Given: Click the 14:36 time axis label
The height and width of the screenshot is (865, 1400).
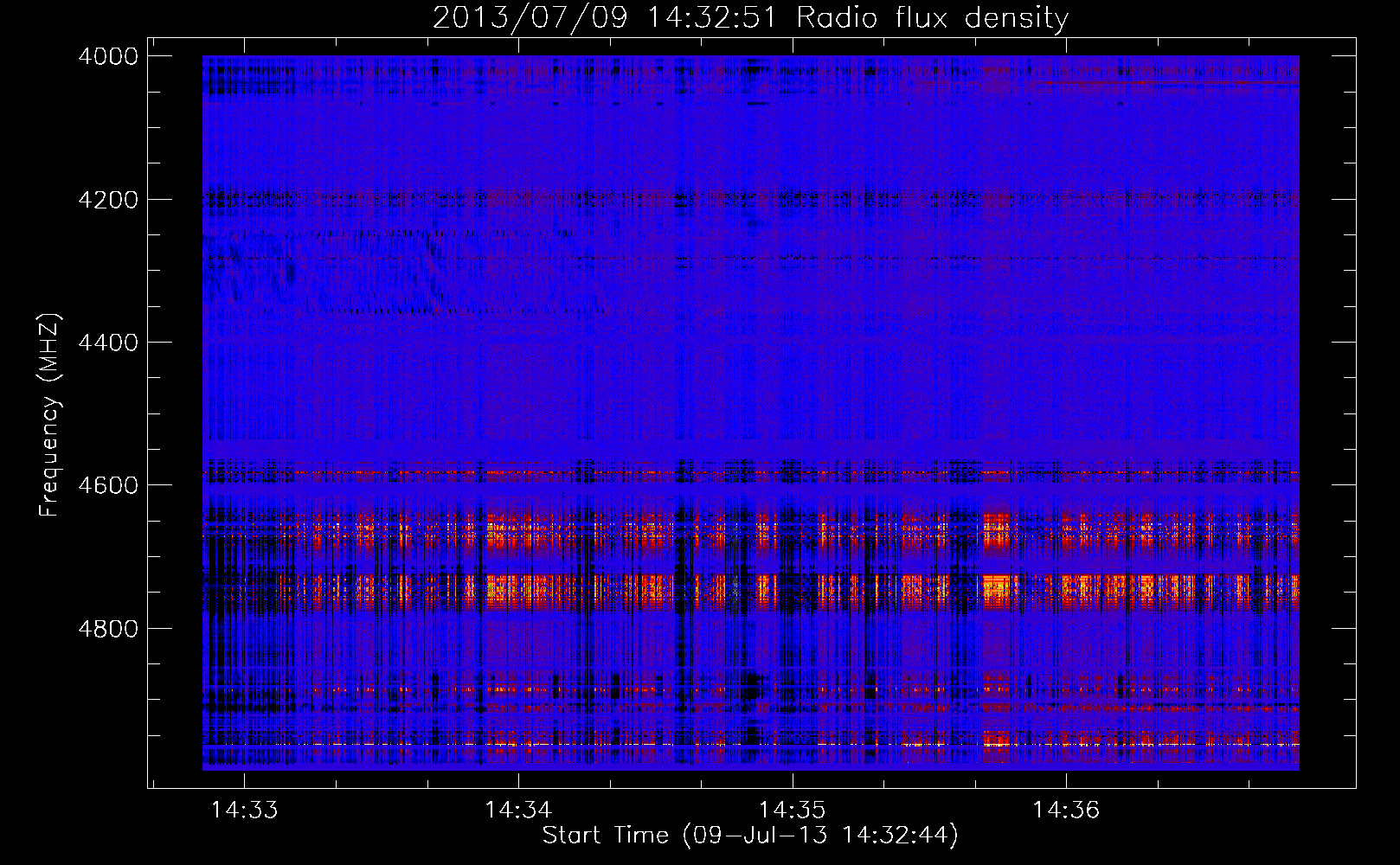Looking at the screenshot, I should [1066, 811].
